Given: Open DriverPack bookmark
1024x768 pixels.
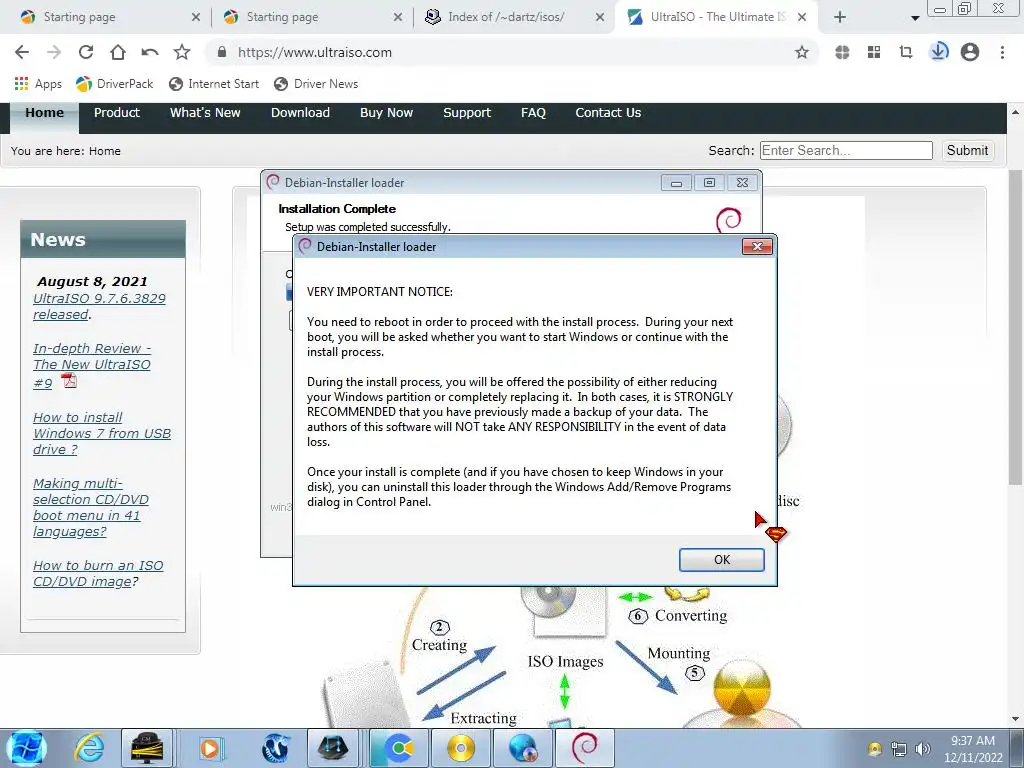Looking at the screenshot, I should point(114,84).
